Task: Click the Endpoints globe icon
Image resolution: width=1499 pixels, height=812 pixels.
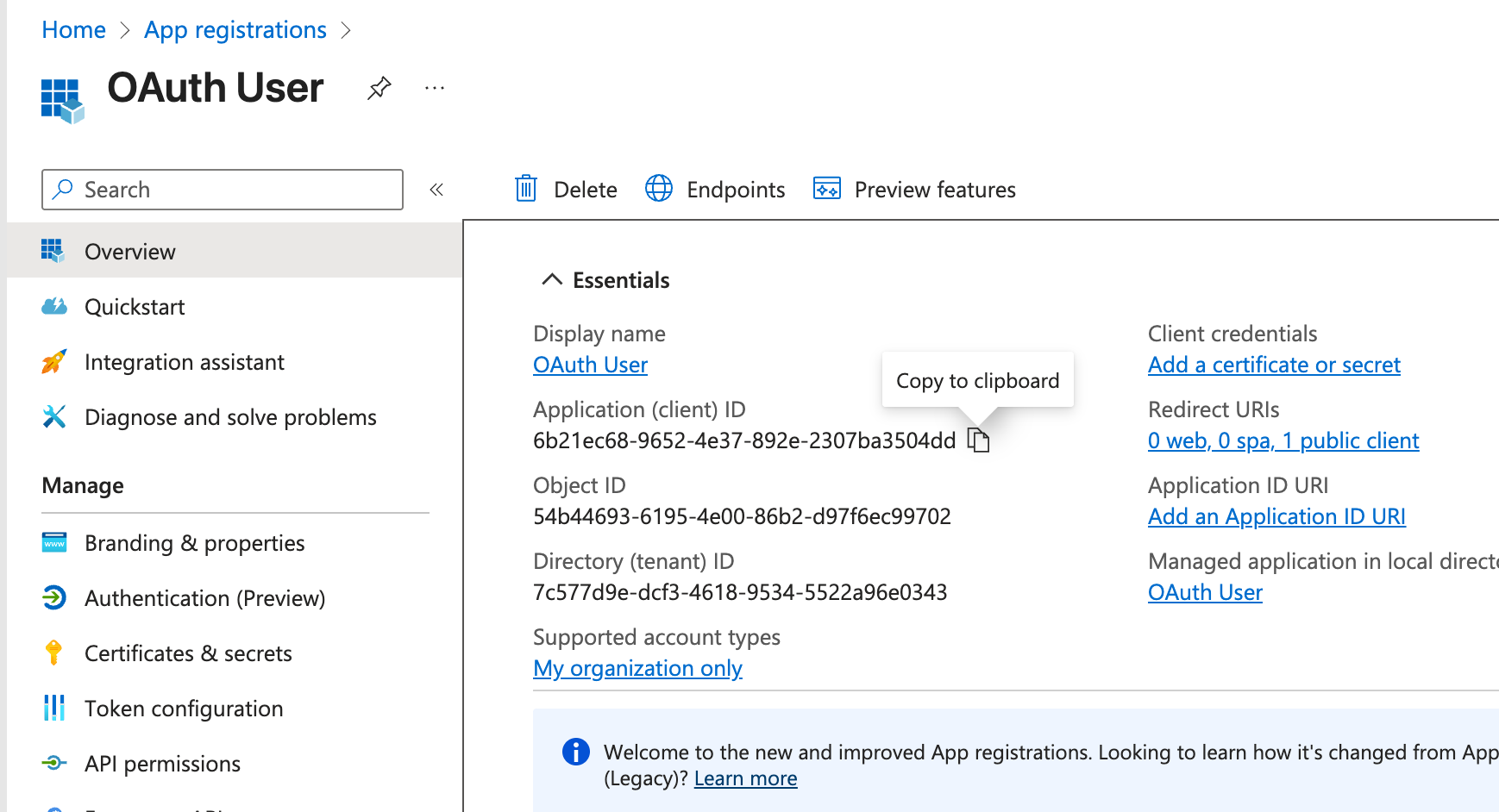Action: tap(659, 189)
